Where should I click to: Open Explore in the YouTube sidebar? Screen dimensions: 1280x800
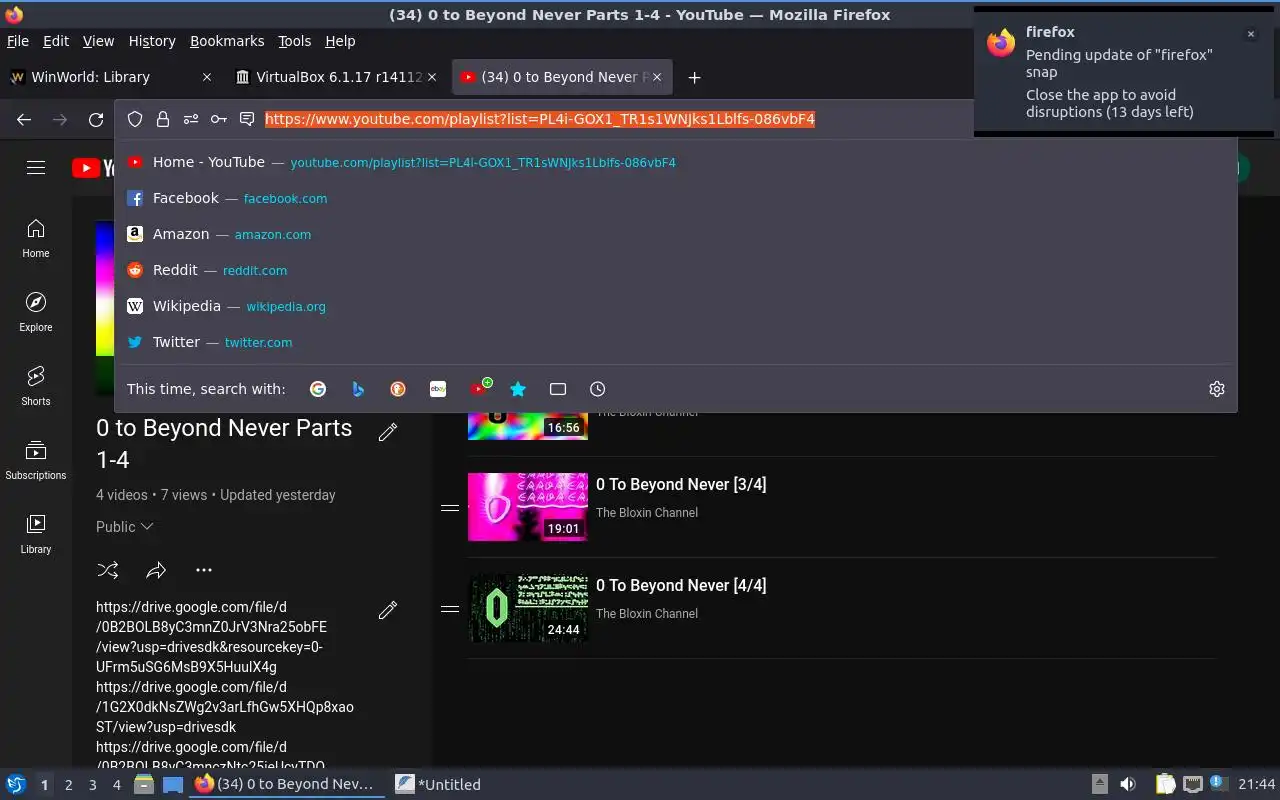36,312
